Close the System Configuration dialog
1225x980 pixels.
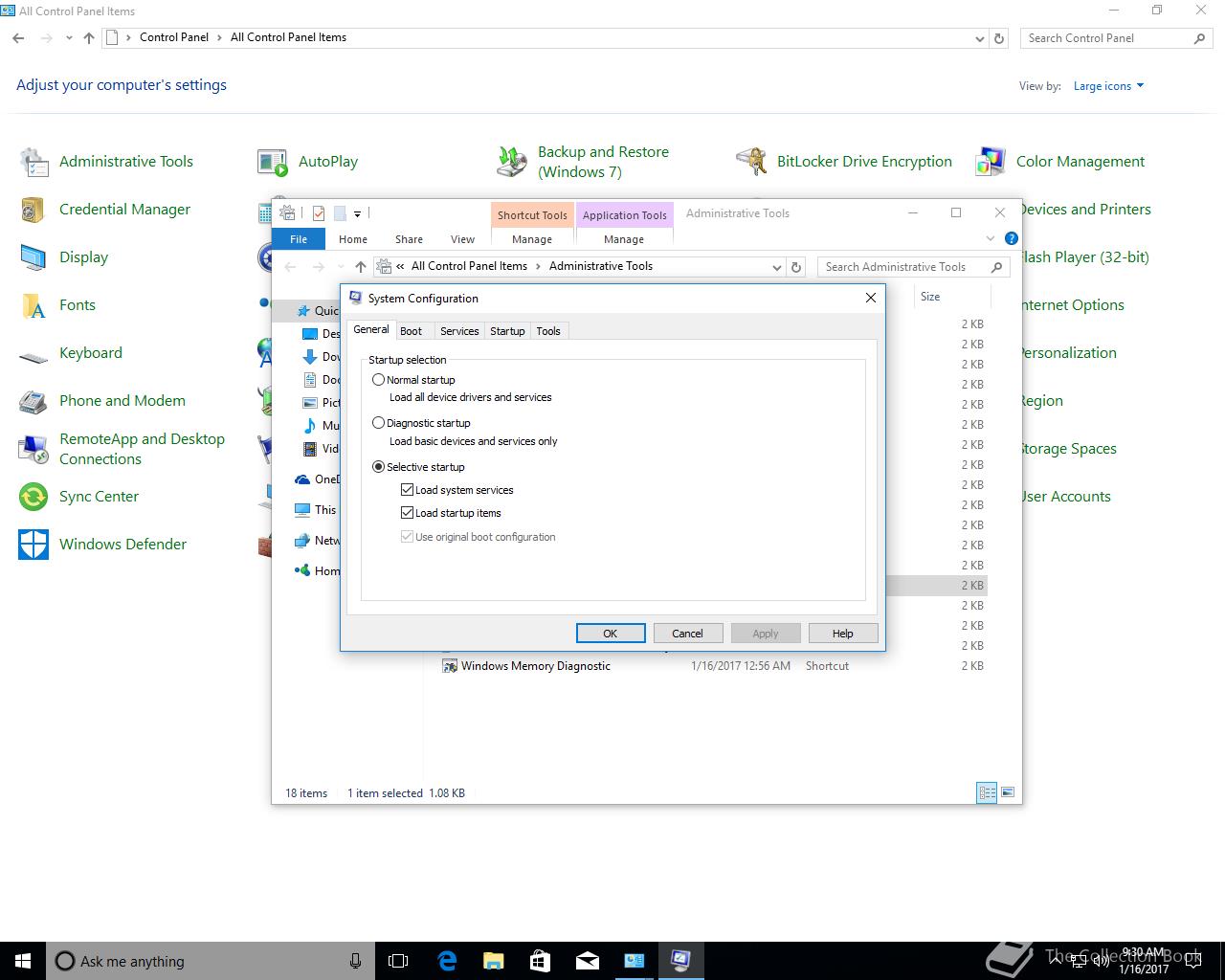pos(871,298)
